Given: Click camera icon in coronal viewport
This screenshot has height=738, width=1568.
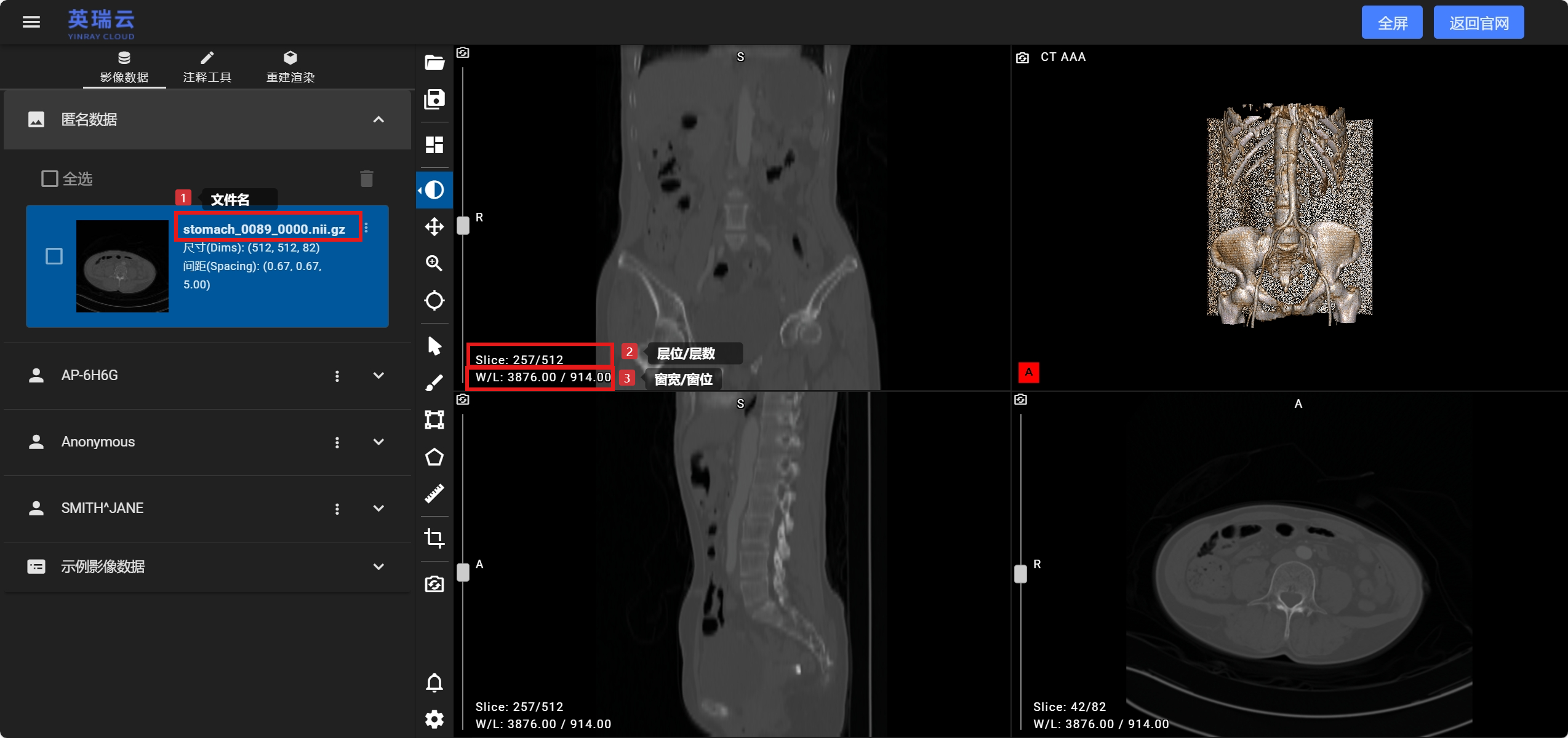Looking at the screenshot, I should (463, 53).
